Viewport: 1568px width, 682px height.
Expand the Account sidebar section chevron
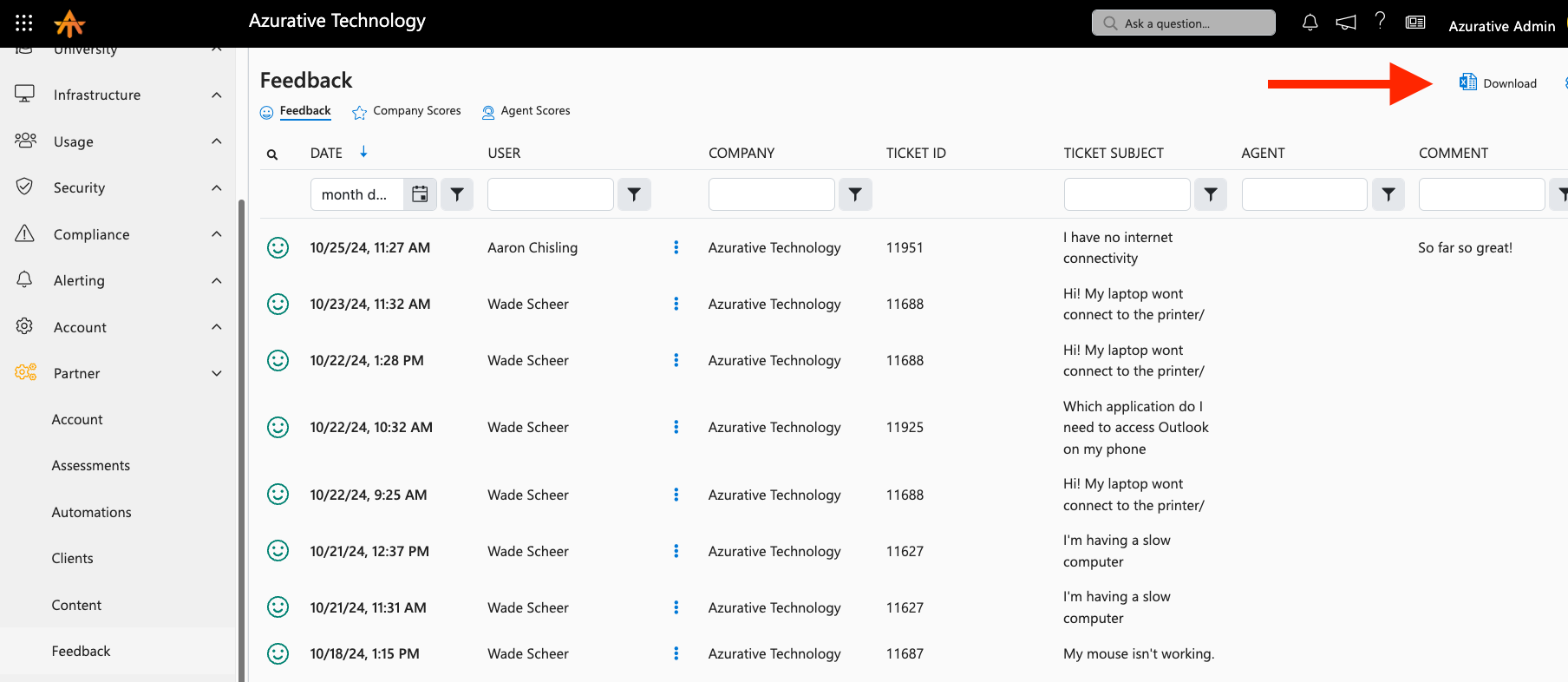(x=217, y=327)
